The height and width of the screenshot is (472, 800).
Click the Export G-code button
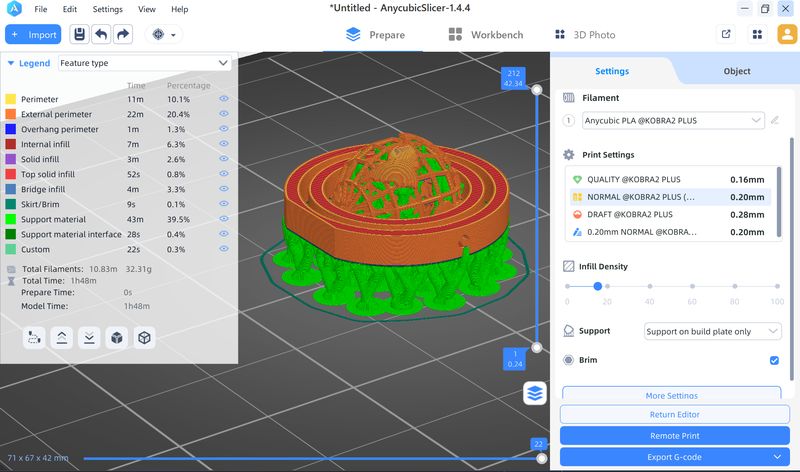pos(674,457)
